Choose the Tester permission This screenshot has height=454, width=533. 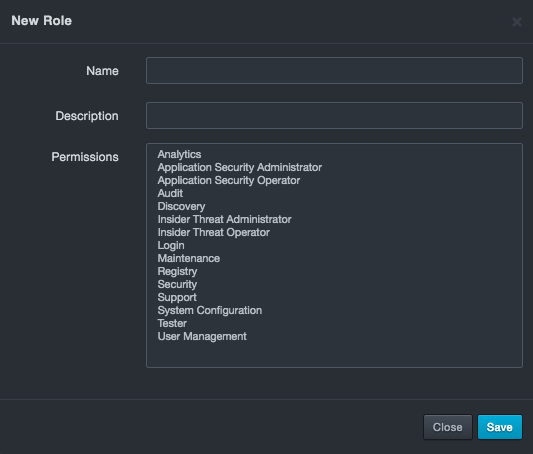click(x=172, y=323)
